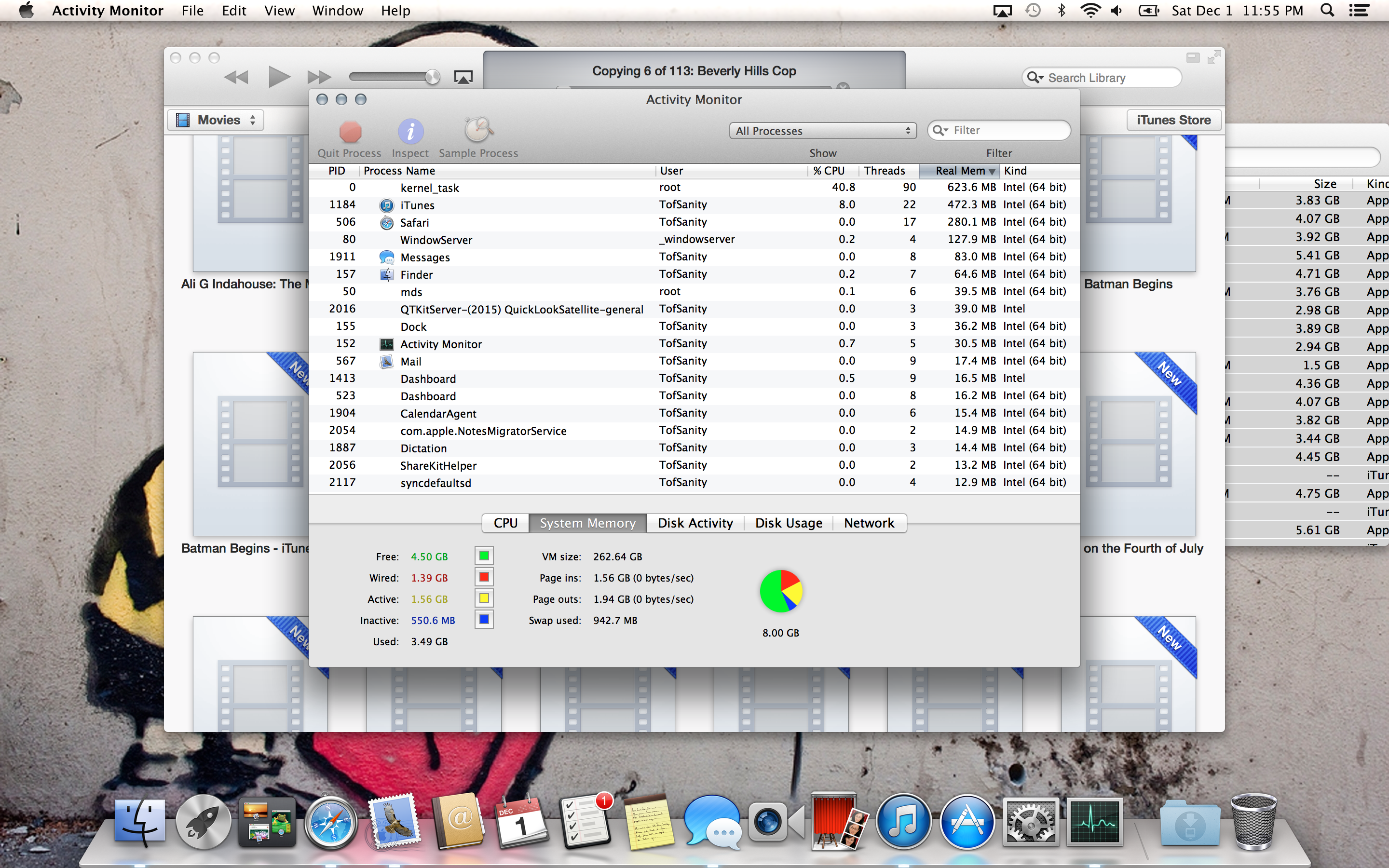This screenshot has height=868, width=1389.
Task: Click the iTunes Store button
Action: coord(1174,120)
